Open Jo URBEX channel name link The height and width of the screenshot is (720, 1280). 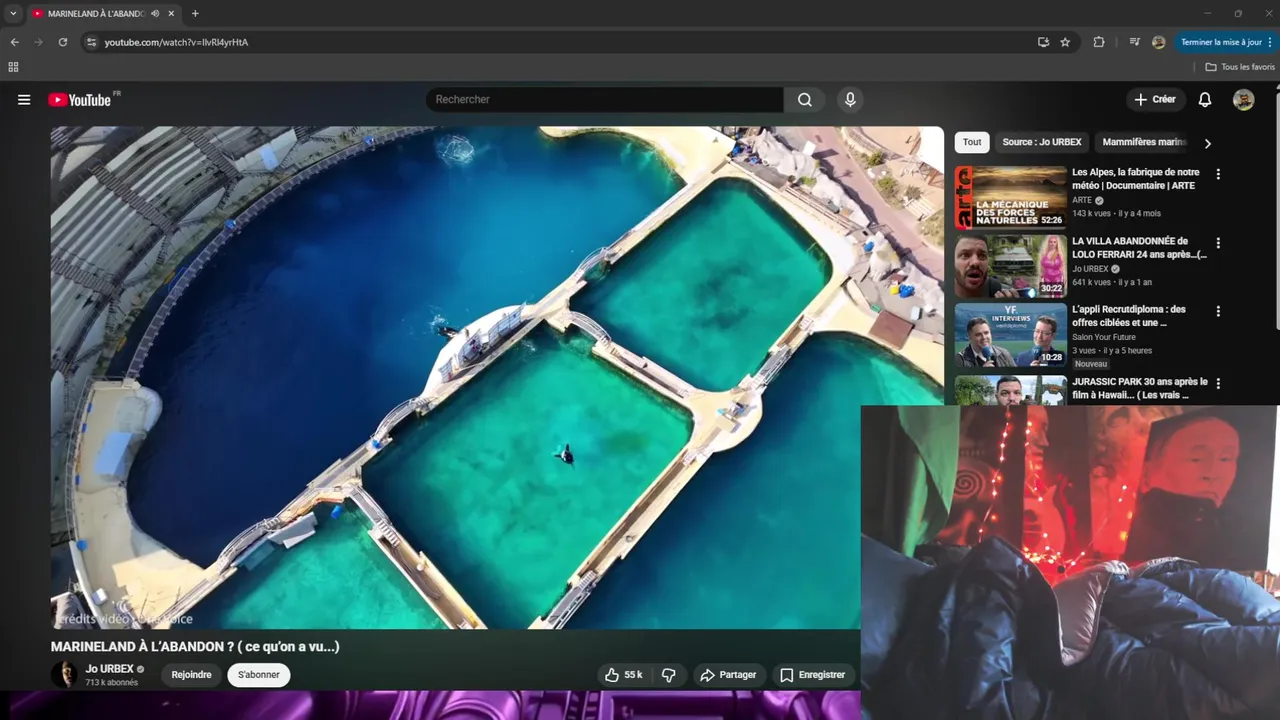click(x=109, y=669)
